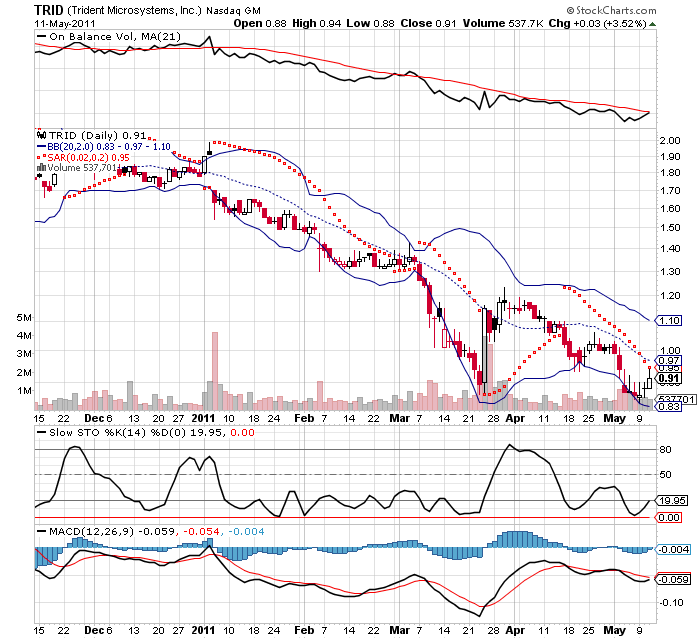The image size is (700, 639).
Task: Click the Feb label on price chart axis
Action: click(304, 418)
